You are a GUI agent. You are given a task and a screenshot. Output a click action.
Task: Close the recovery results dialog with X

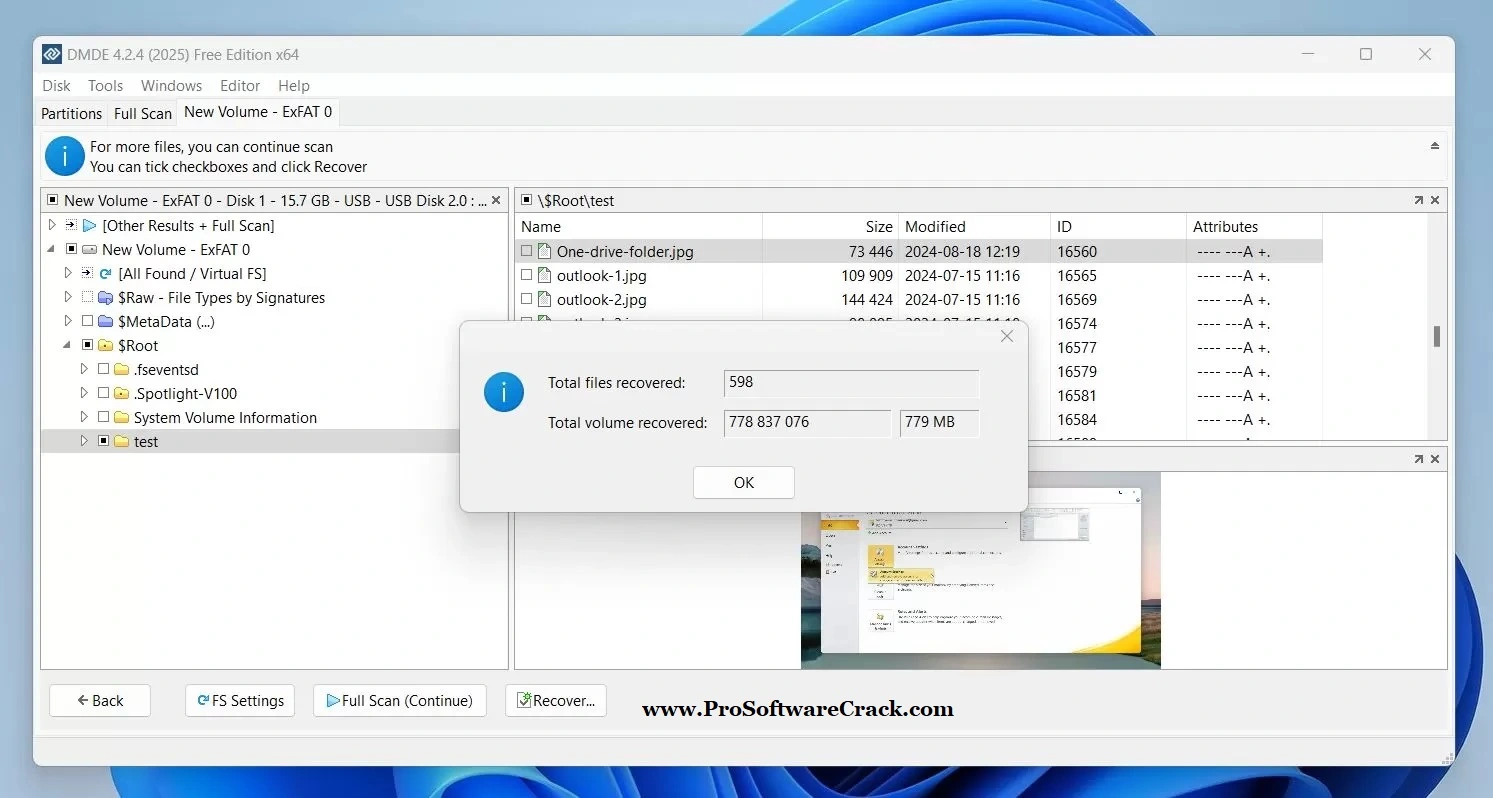pyautogui.click(x=1007, y=336)
